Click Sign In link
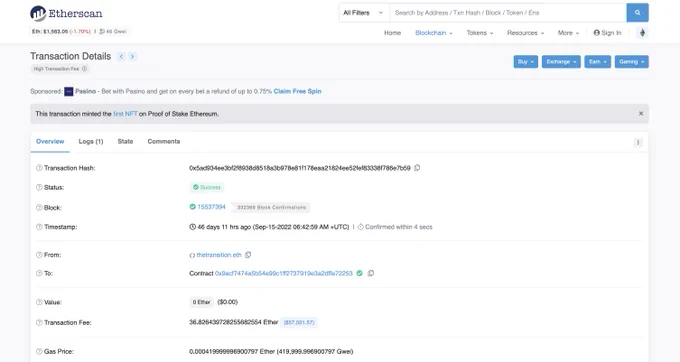Image resolution: width=680 pixels, height=362 pixels. tap(607, 33)
